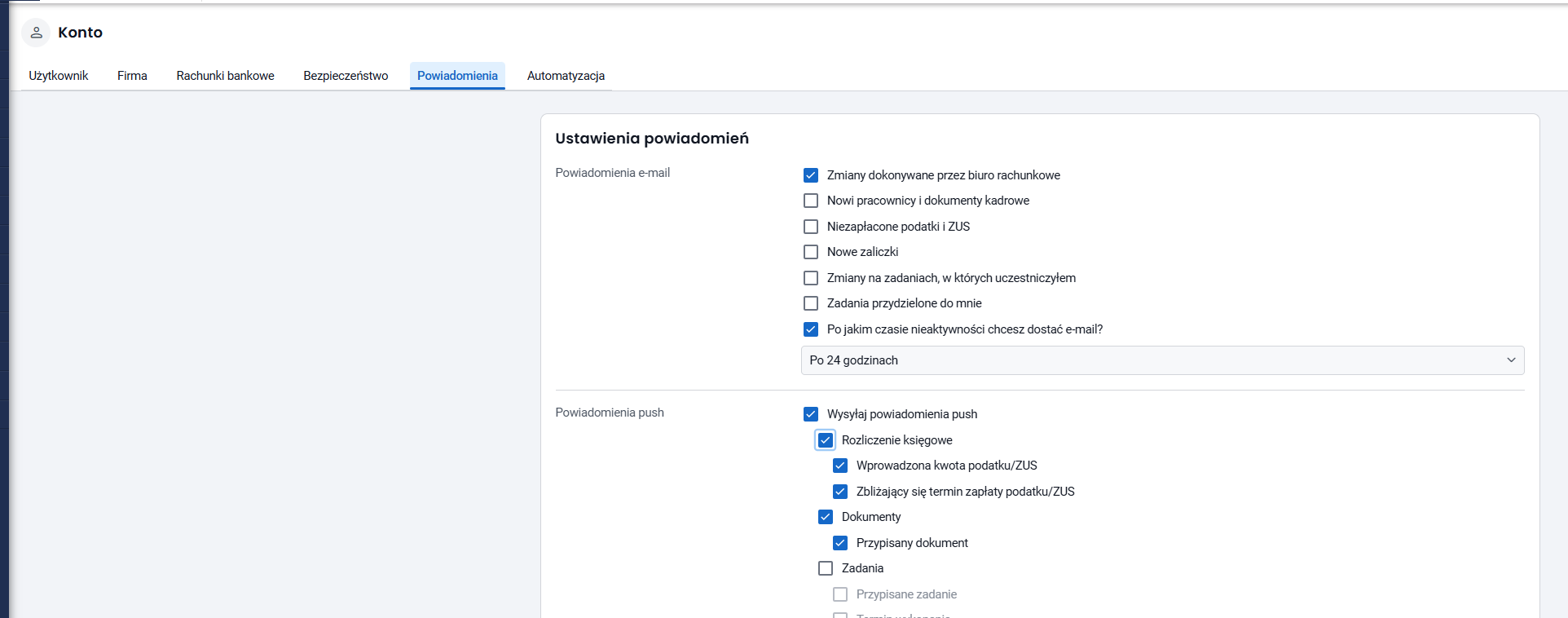This screenshot has width=1568, height=618.
Task: Open the Użytkownik tab
Action: click(x=59, y=76)
